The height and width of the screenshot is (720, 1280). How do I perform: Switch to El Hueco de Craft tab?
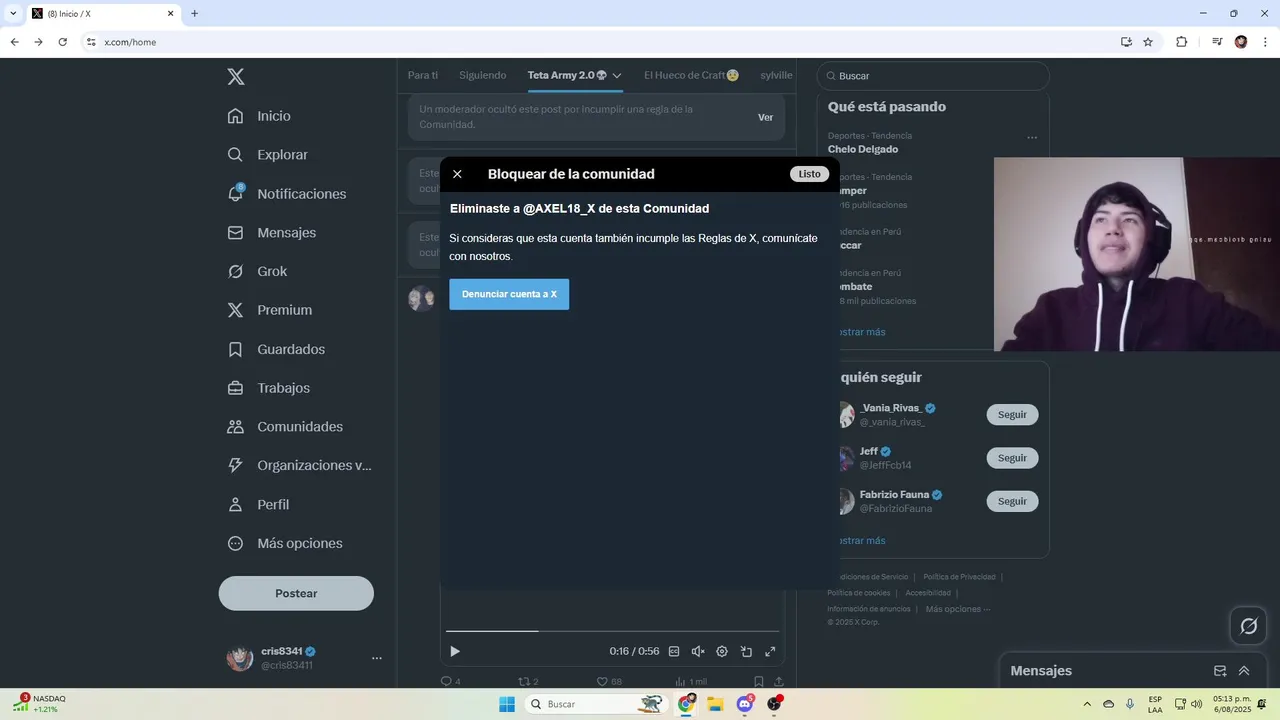pos(692,75)
